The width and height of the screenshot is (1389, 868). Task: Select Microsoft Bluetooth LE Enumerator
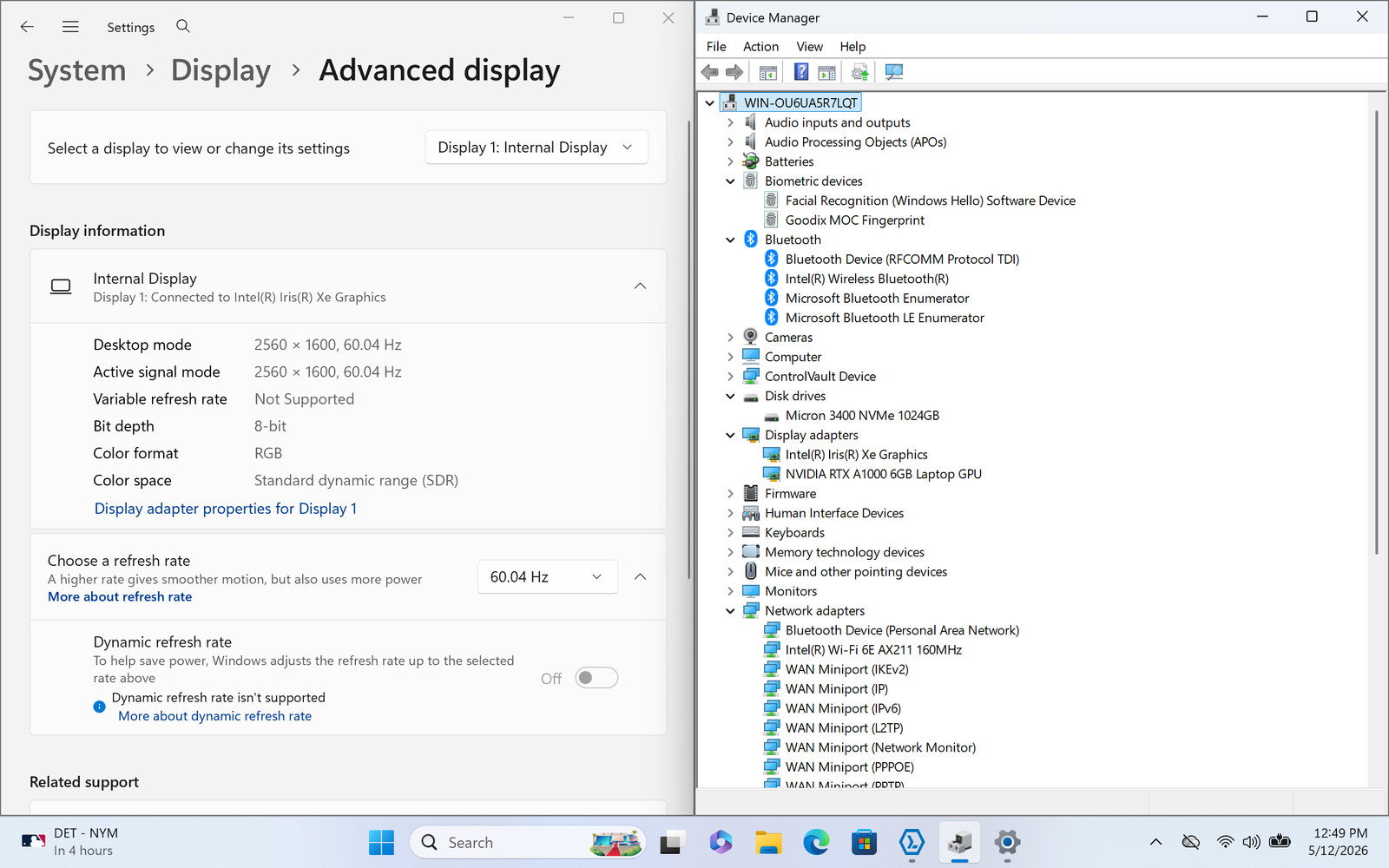[x=885, y=318]
